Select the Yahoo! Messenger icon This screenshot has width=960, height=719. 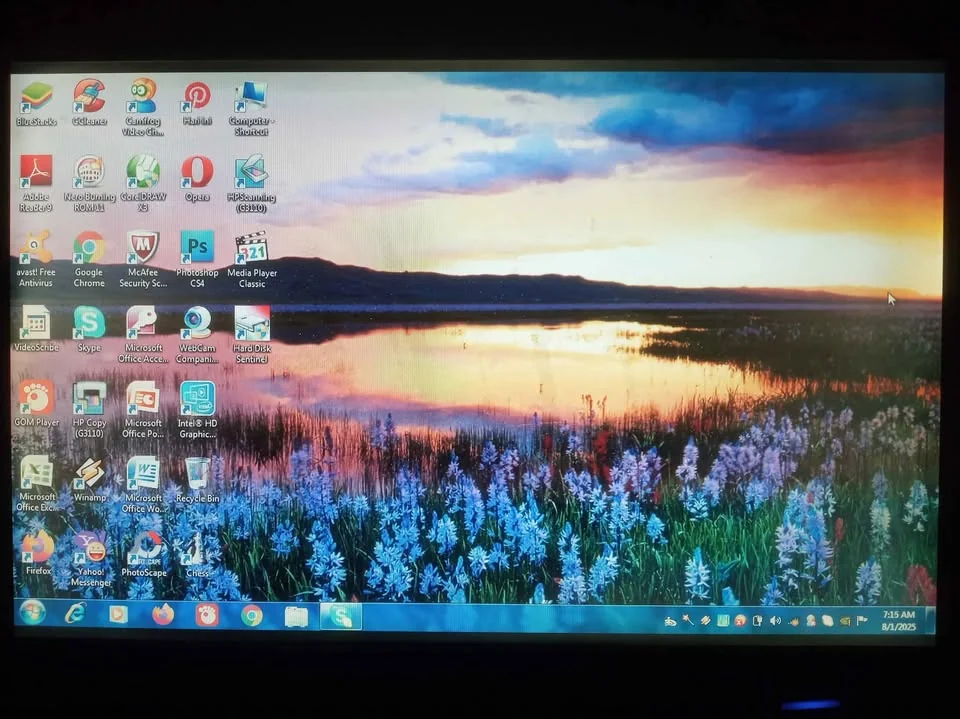(x=91, y=559)
